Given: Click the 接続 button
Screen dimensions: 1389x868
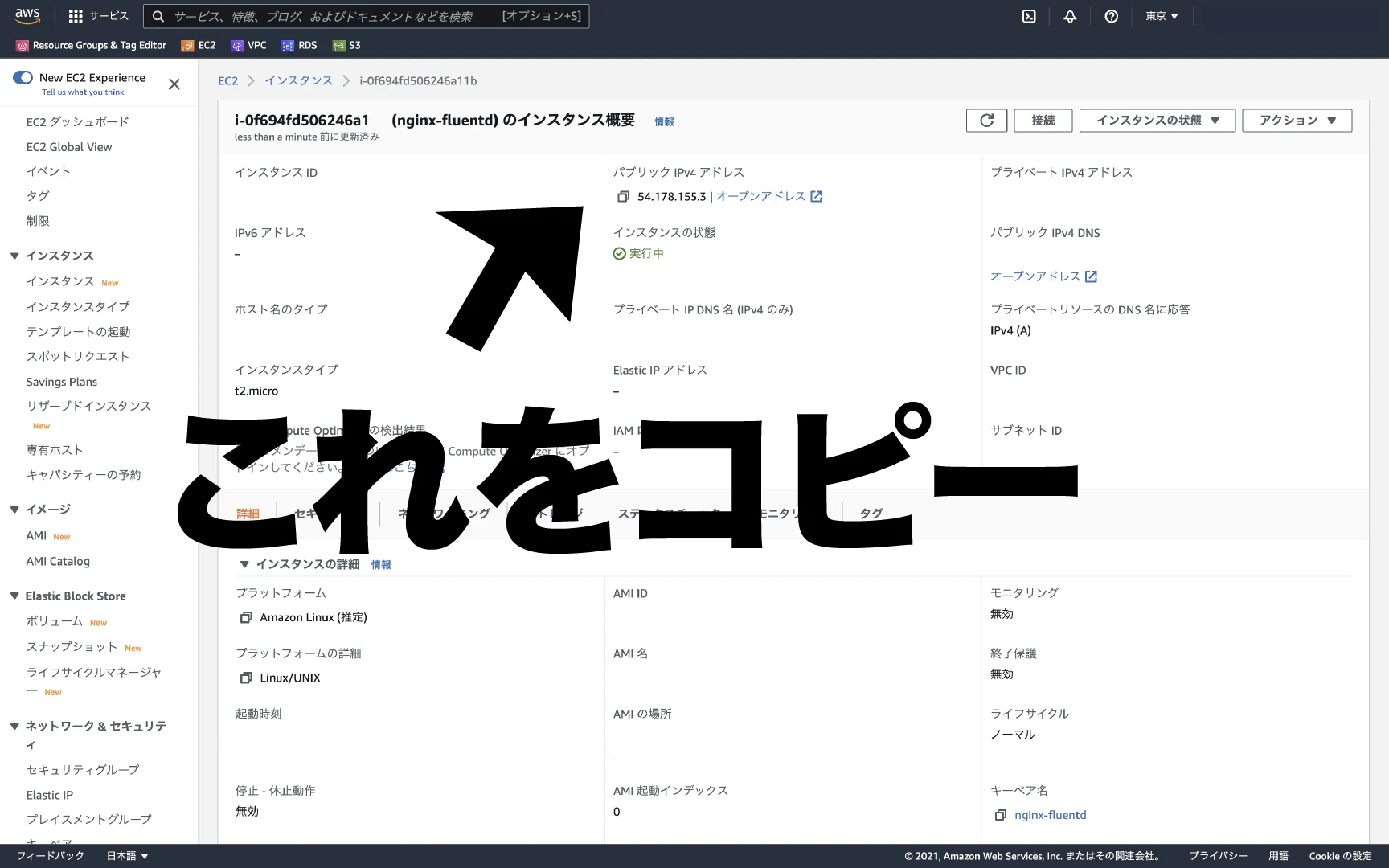Looking at the screenshot, I should [x=1043, y=121].
